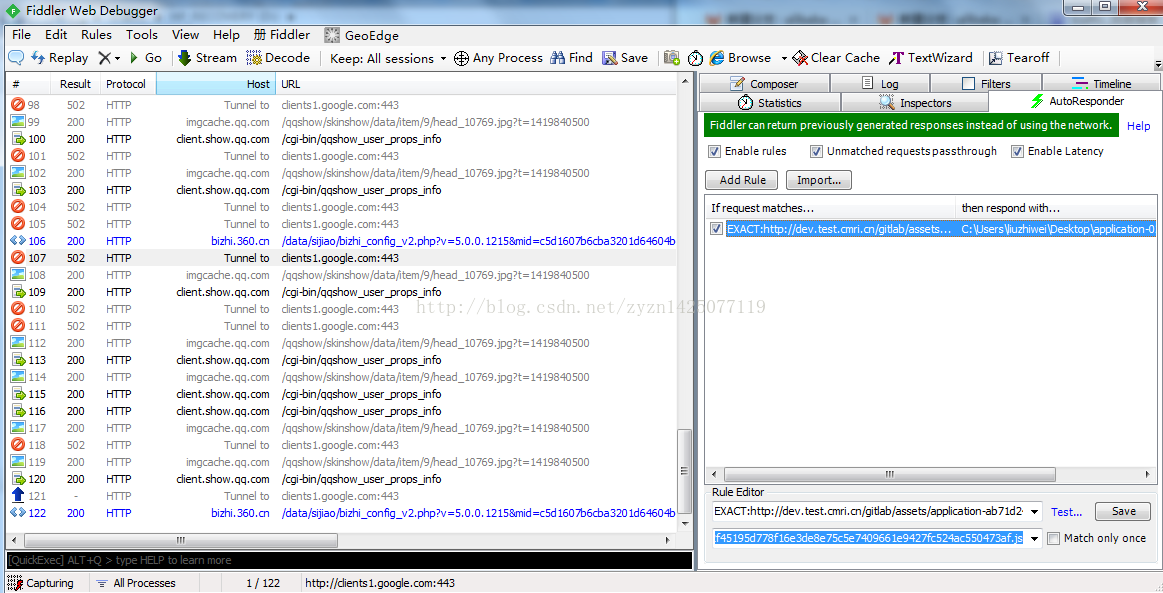Click the timer stopwatch toolbar icon
The image size is (1163, 593).
[x=695, y=58]
